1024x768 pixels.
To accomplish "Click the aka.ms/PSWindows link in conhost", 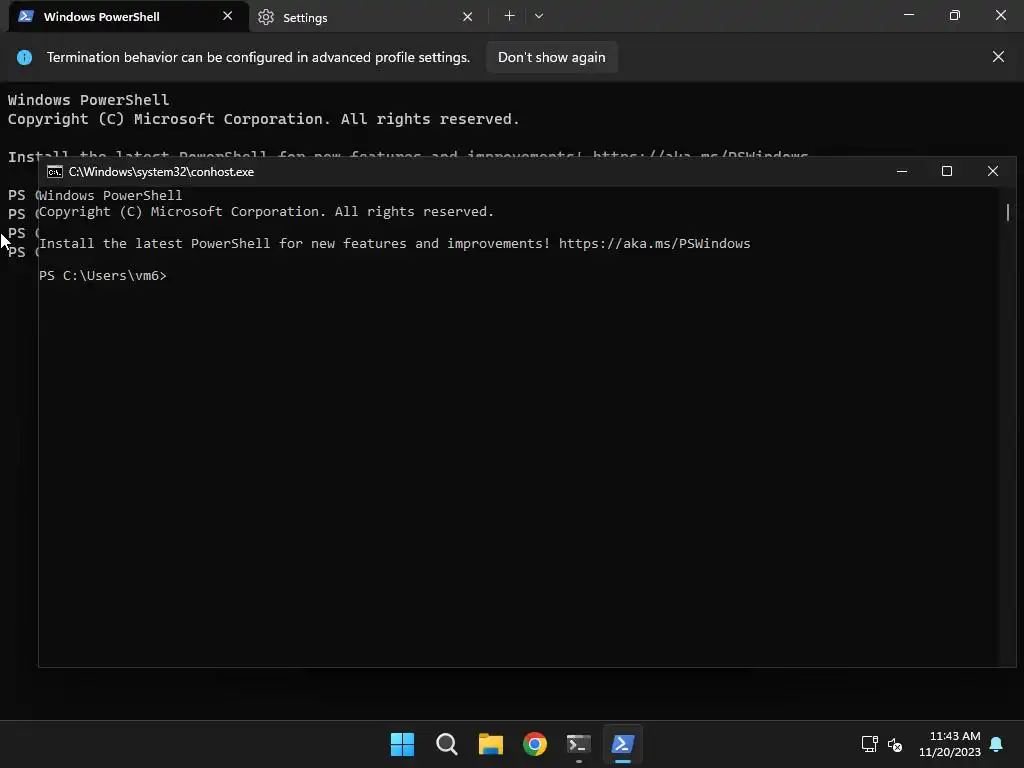I will click(654, 244).
